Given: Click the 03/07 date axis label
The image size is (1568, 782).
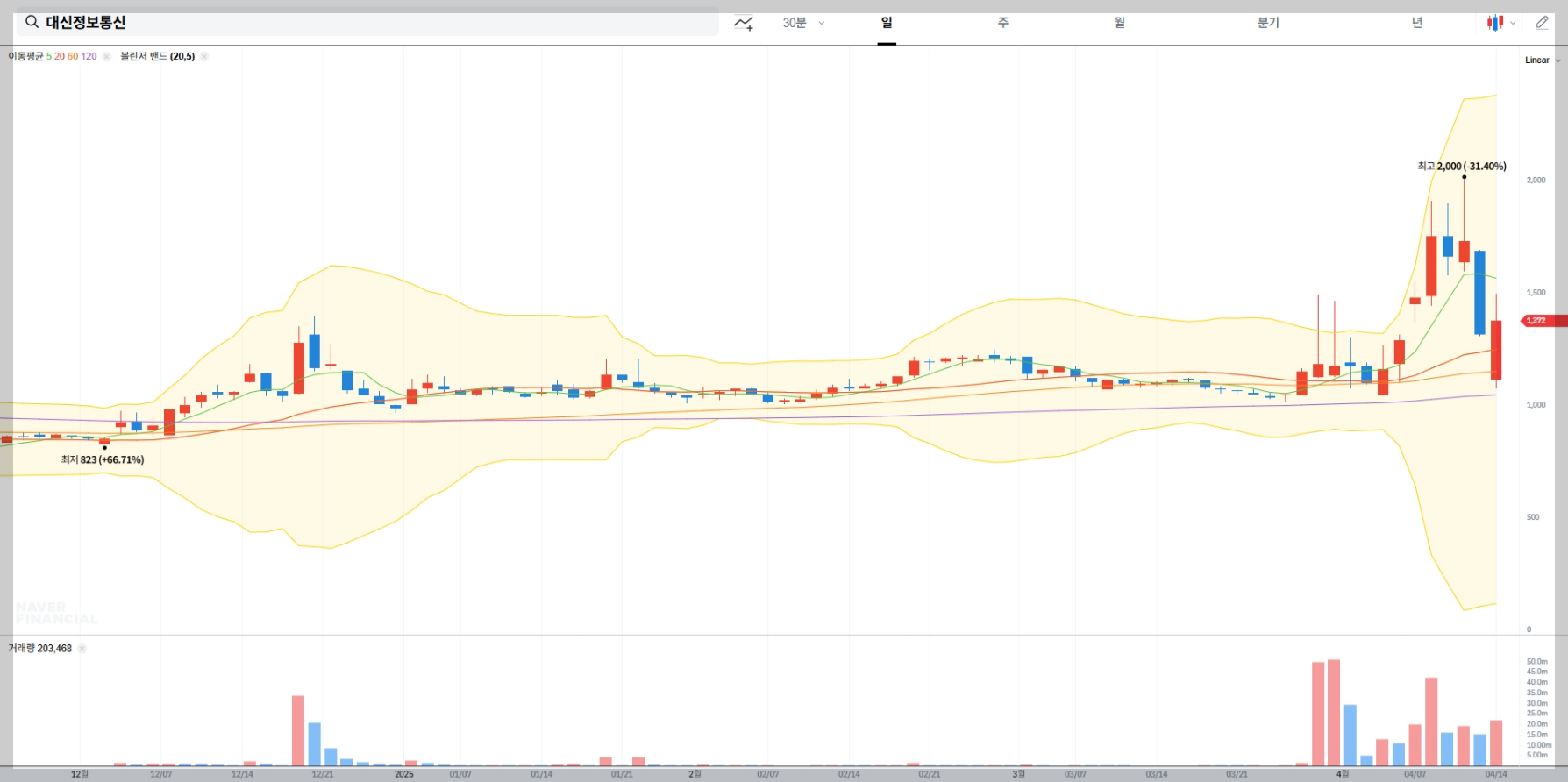Looking at the screenshot, I should 1075,775.
